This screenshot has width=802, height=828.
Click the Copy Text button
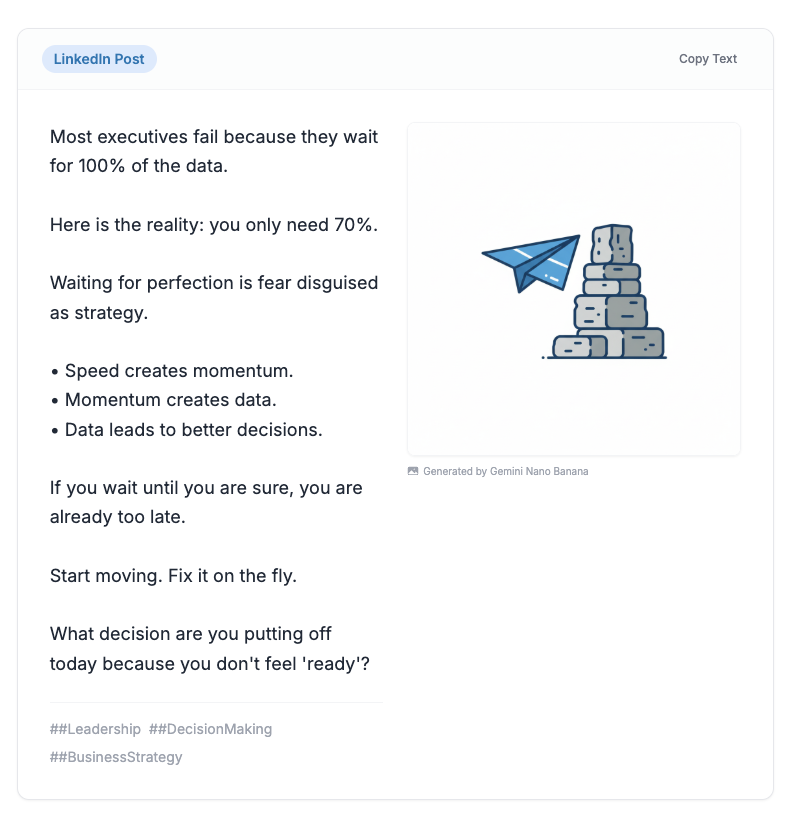point(707,59)
